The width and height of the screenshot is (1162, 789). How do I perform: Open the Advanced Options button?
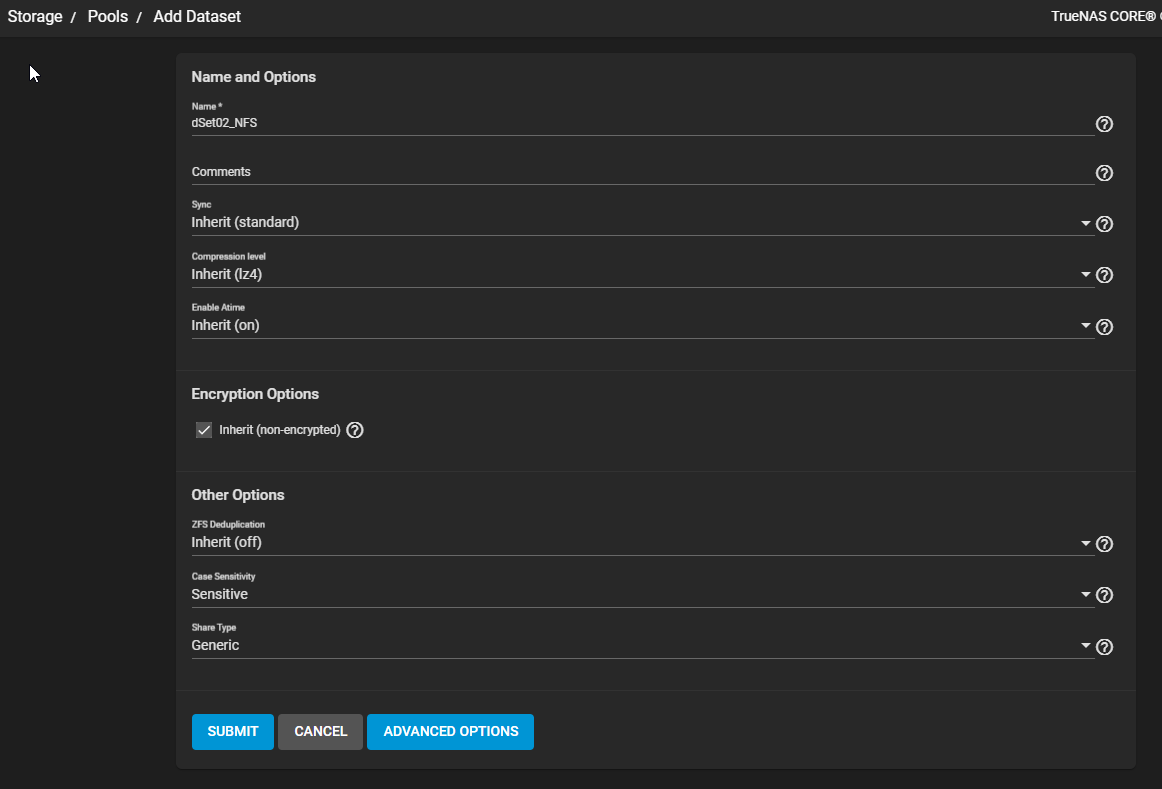pos(451,732)
